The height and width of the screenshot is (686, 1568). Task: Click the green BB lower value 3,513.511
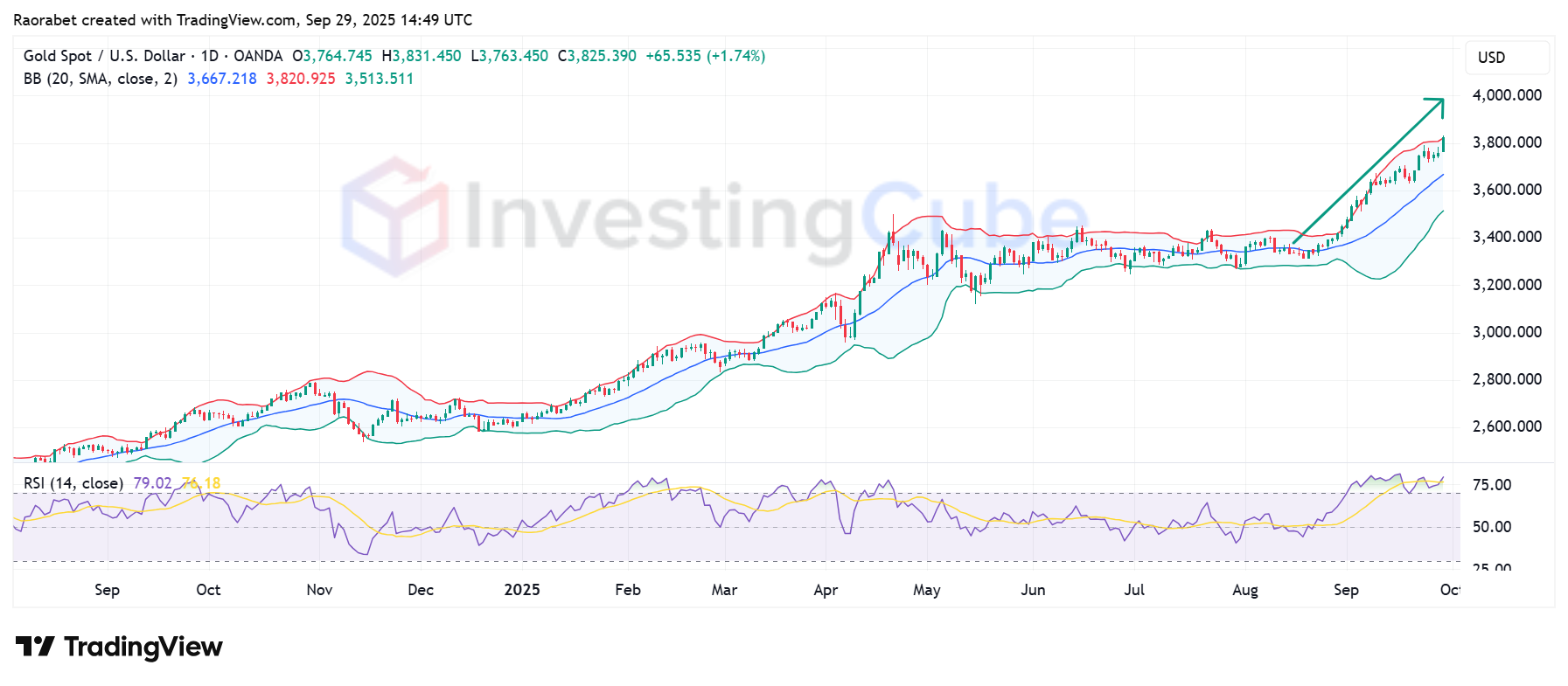380,79
